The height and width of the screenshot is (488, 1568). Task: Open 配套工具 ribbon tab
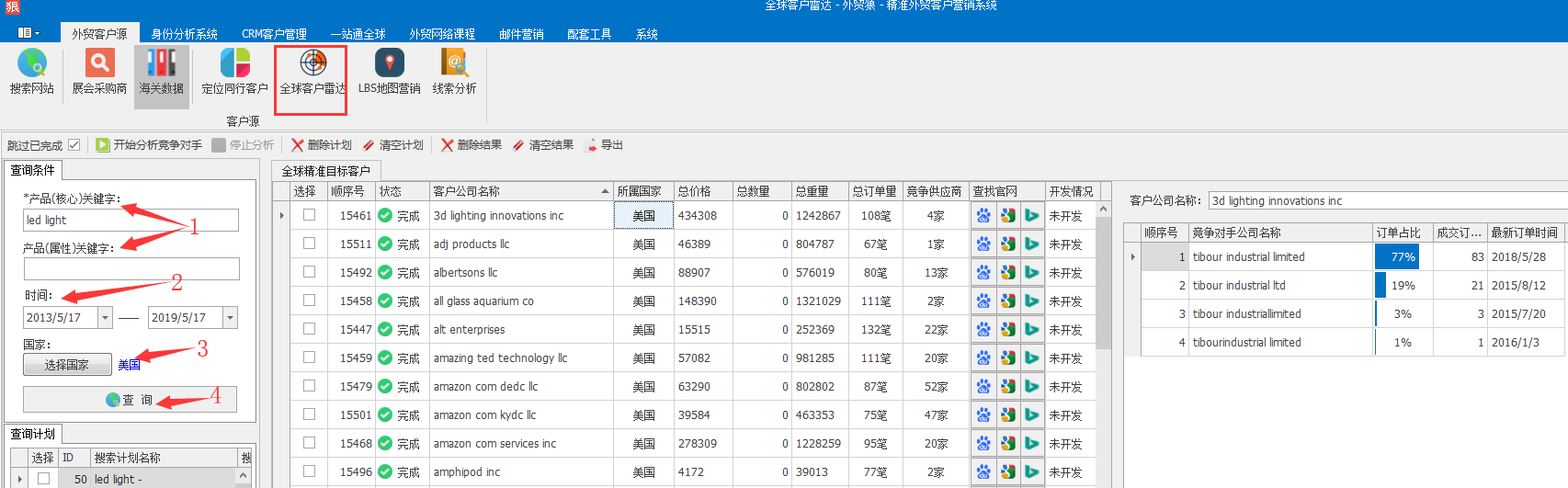point(589,34)
